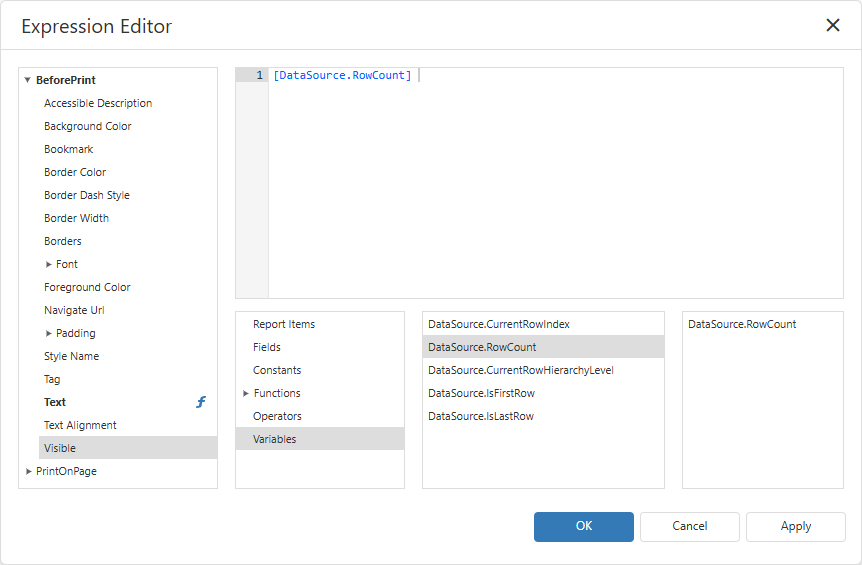This screenshot has height=565, width=862.
Task: Select the Tag property
Action: (x=52, y=379)
